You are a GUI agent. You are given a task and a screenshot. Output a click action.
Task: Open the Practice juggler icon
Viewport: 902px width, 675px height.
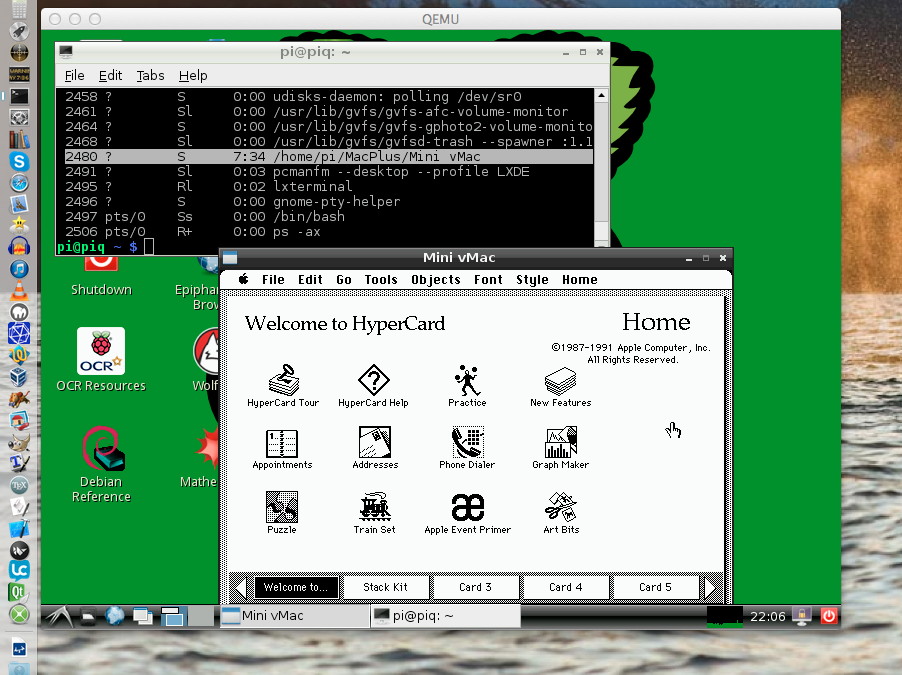click(x=467, y=382)
